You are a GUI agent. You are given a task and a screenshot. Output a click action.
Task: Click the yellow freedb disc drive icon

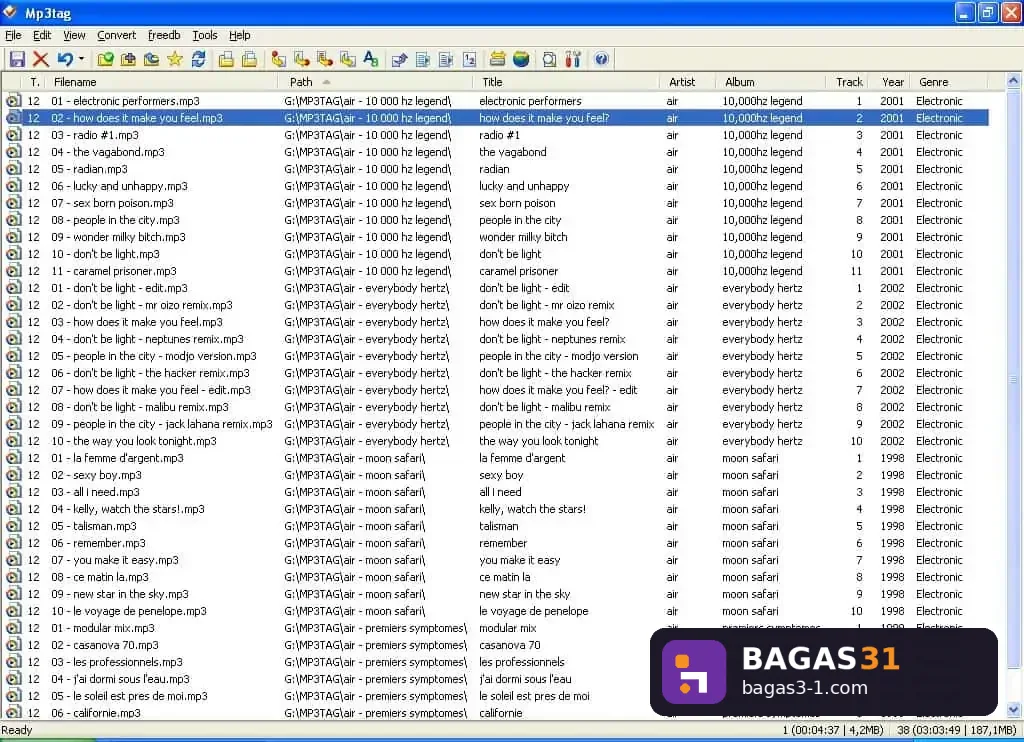[498, 59]
